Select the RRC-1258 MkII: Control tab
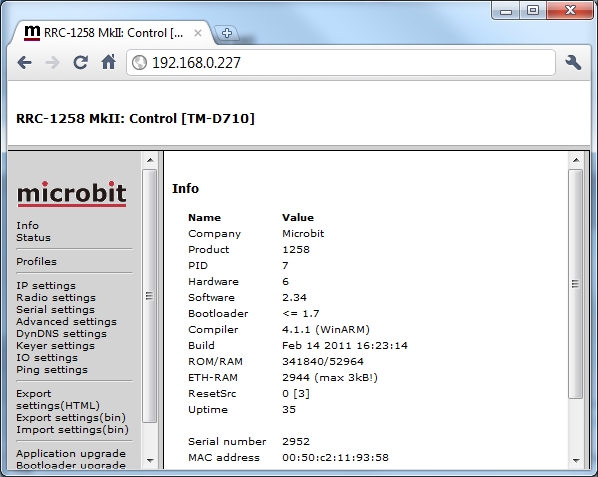This screenshot has width=598, height=477. pos(113,33)
